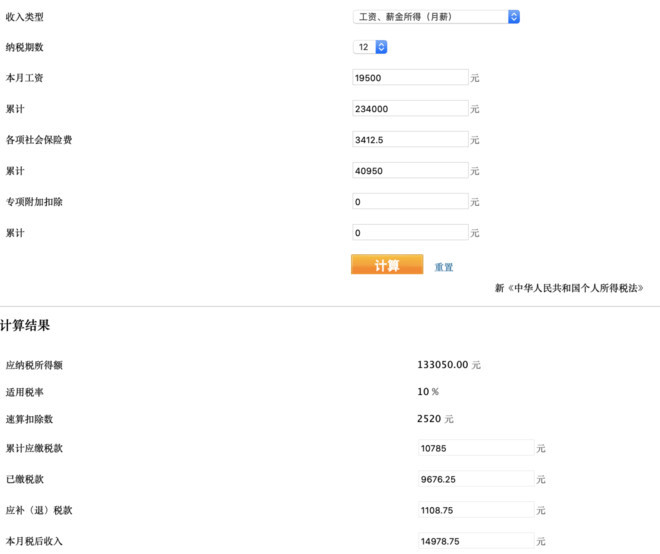
Task: Click the 累计 insurance field showing 40950
Action: 410,170
